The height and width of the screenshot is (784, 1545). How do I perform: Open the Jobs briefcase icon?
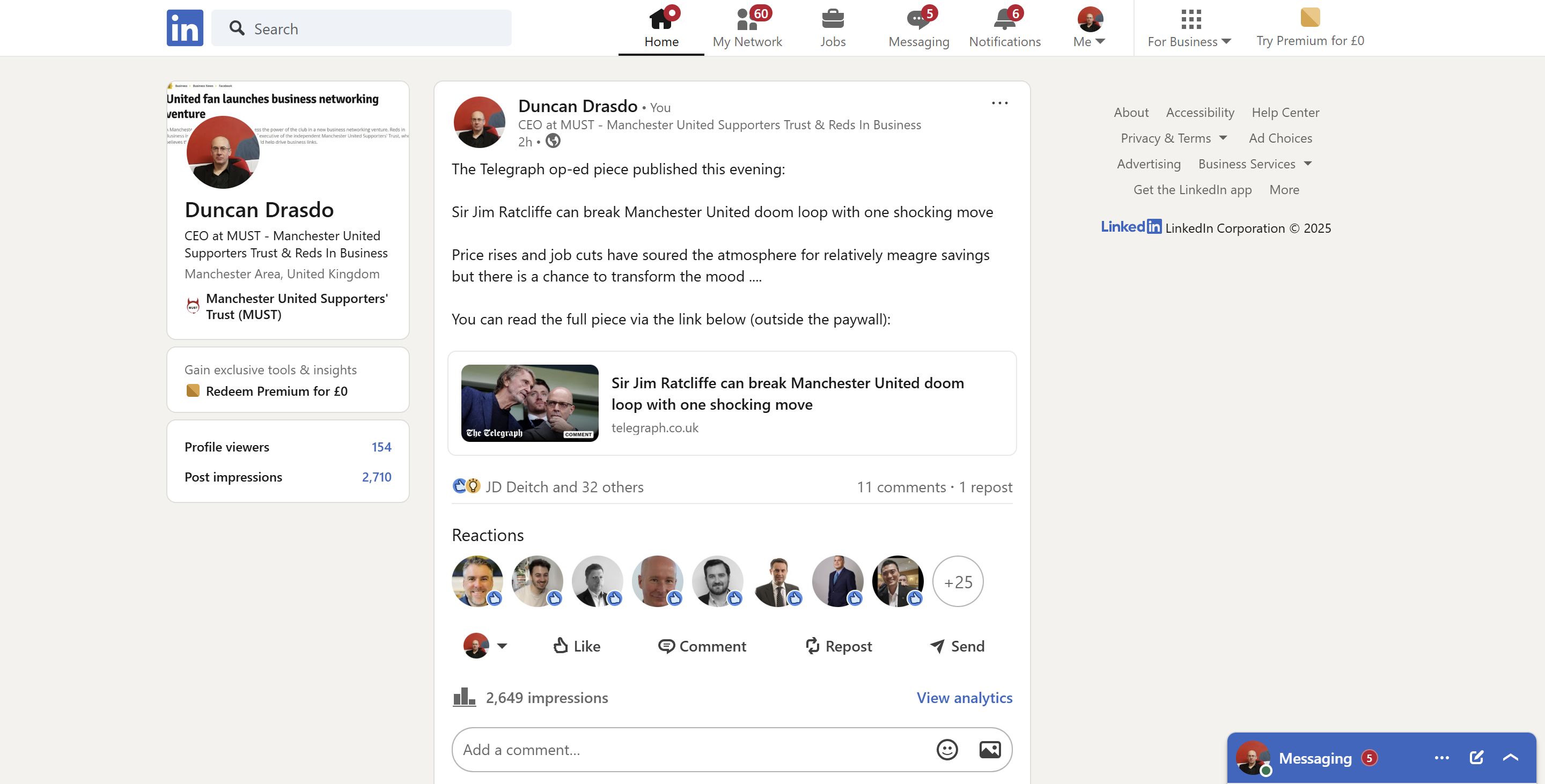833,20
